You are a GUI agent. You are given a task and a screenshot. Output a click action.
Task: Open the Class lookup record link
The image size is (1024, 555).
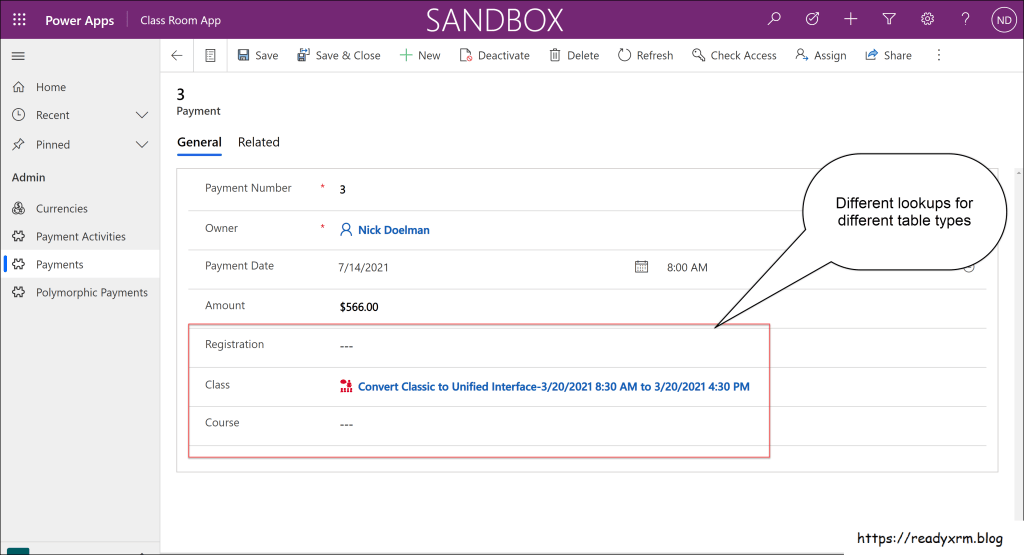click(553, 386)
